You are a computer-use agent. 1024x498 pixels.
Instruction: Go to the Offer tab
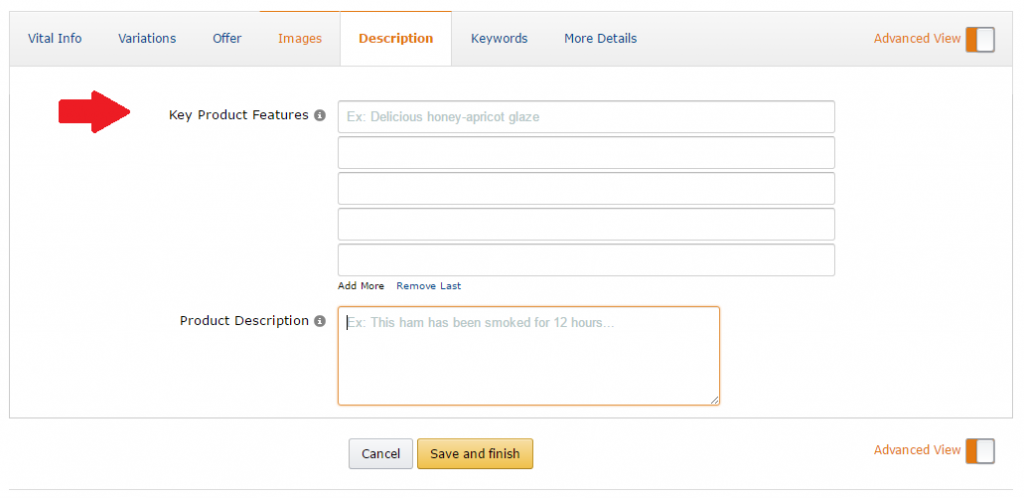(x=227, y=39)
